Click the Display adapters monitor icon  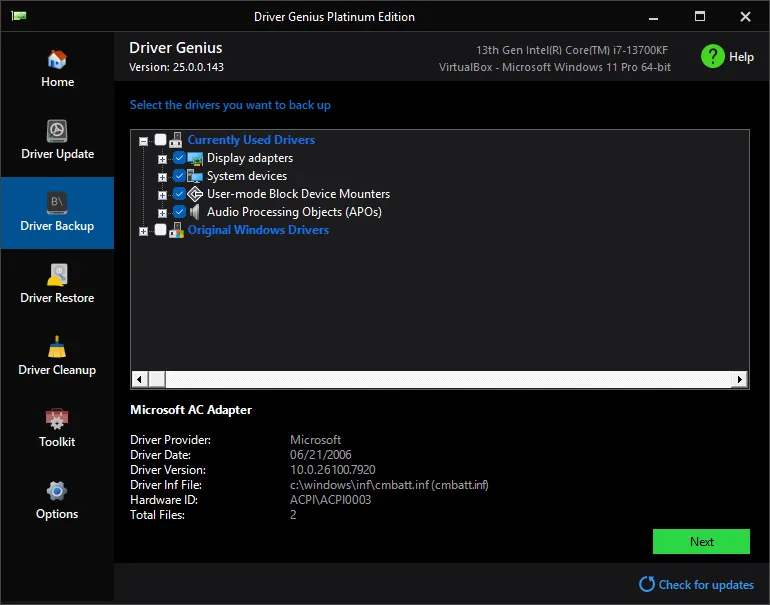(x=195, y=159)
